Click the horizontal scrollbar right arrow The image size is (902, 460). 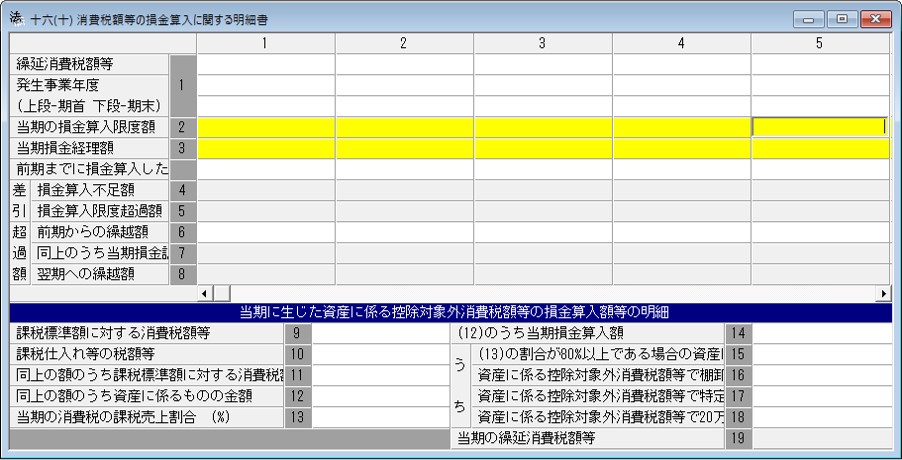[884, 293]
